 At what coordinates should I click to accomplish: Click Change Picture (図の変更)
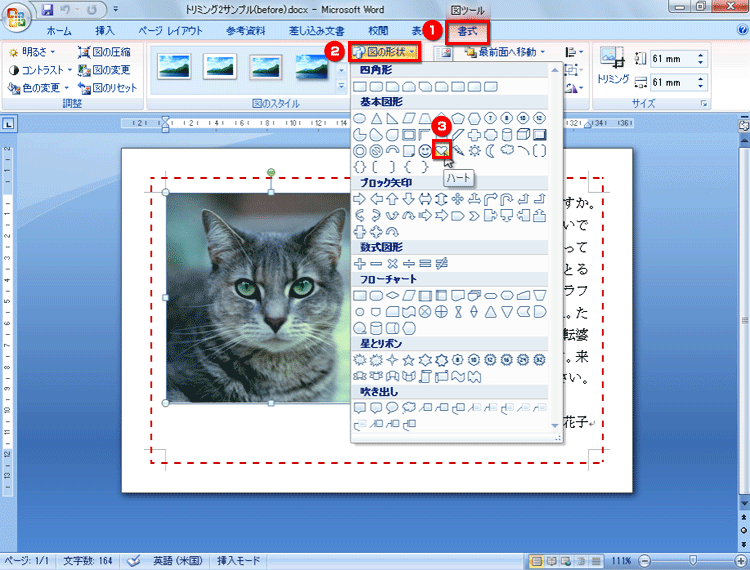104,70
